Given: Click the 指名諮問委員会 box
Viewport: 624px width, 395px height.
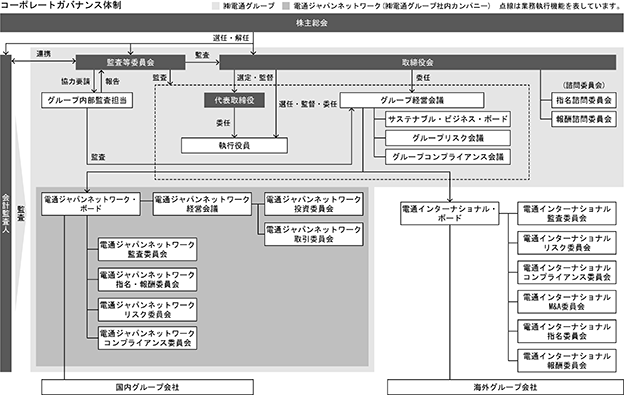Looking at the screenshot, I should pos(584,100).
